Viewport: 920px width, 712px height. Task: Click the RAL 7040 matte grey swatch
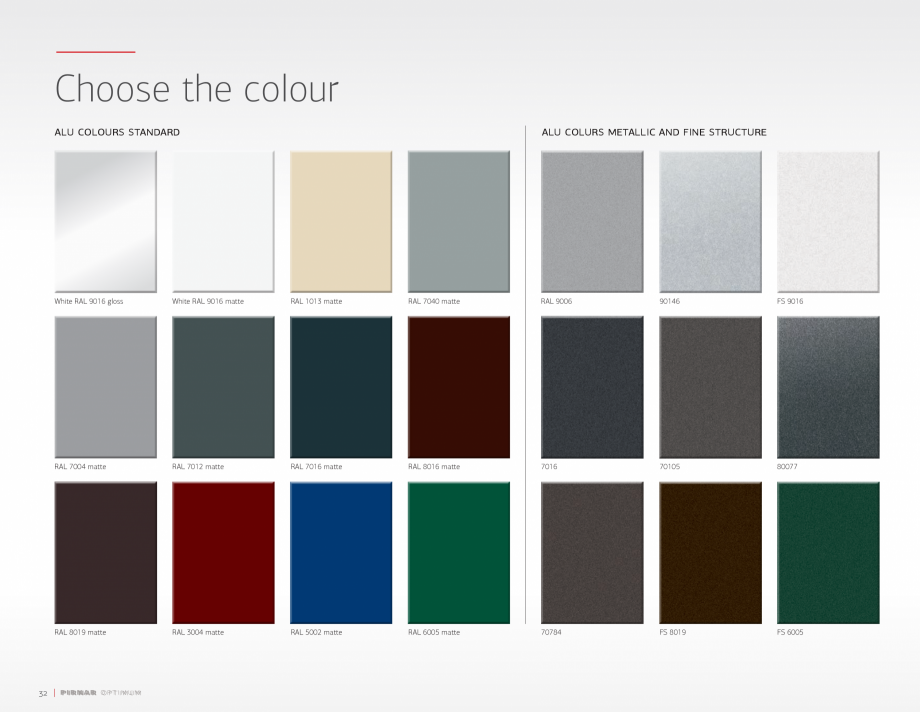click(x=459, y=221)
